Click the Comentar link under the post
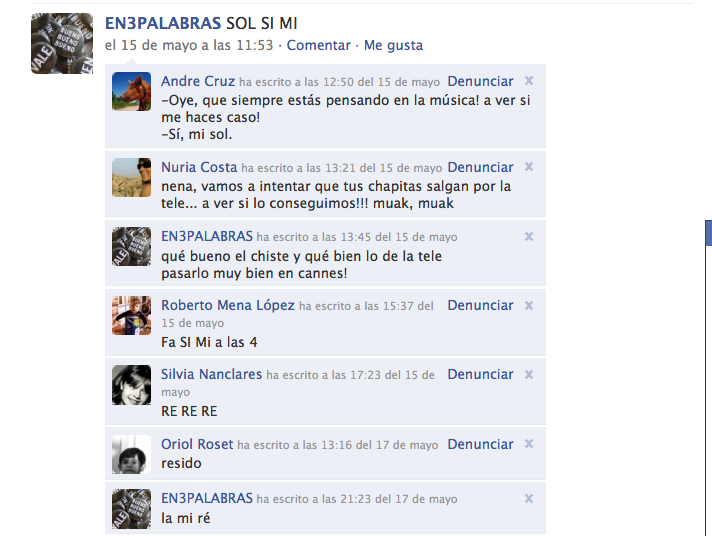Screen dimensions: 712x536 [318, 45]
